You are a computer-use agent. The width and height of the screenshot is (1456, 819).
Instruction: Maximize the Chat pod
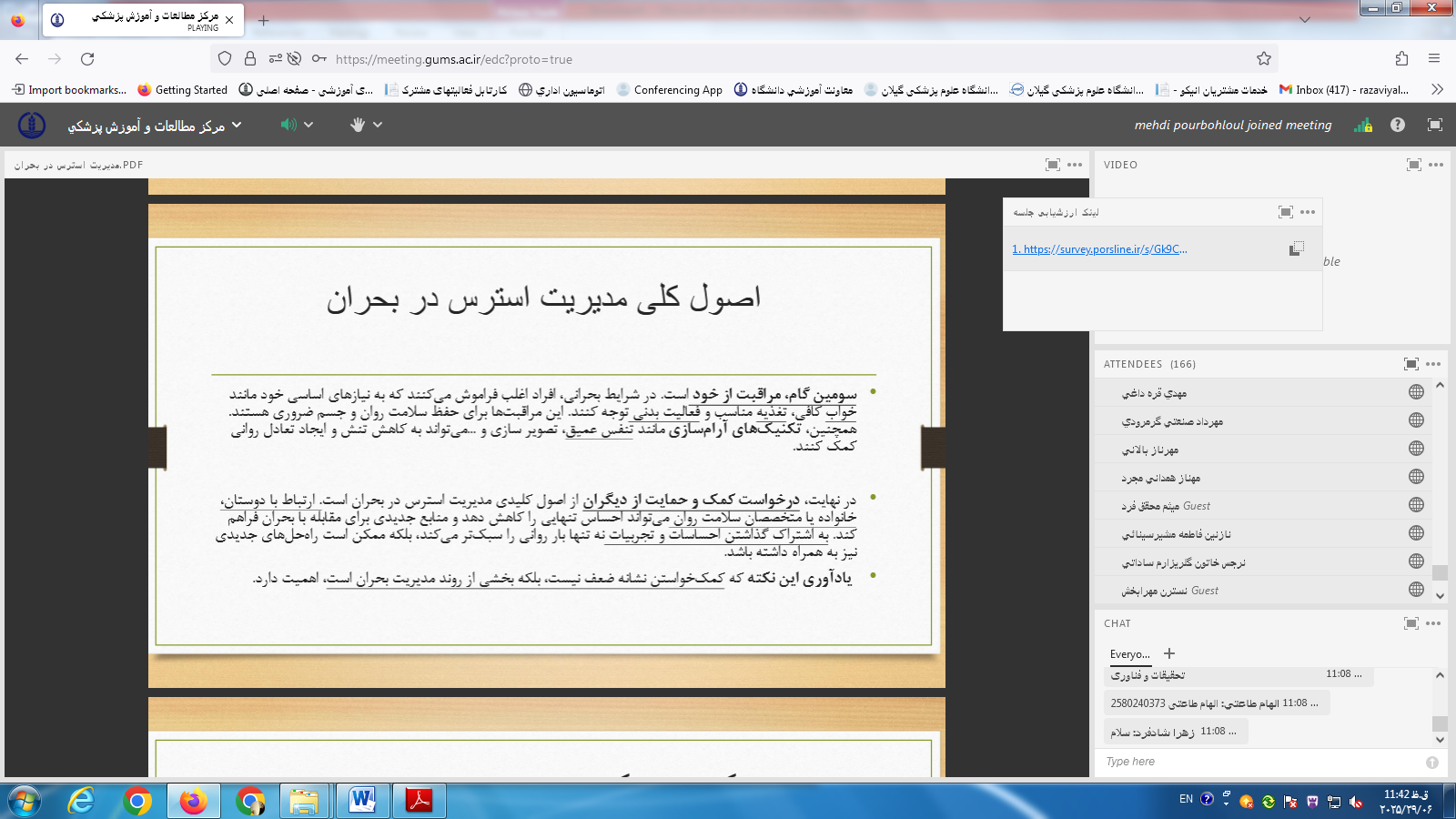tap(1411, 623)
